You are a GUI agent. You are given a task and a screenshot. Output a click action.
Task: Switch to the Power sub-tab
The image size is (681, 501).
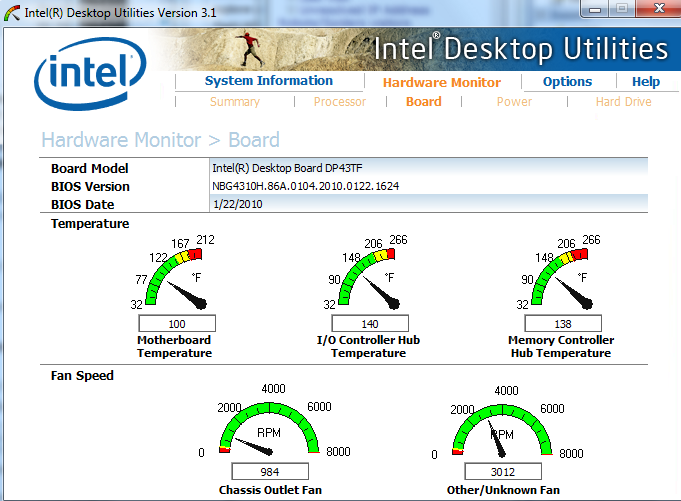tap(514, 102)
